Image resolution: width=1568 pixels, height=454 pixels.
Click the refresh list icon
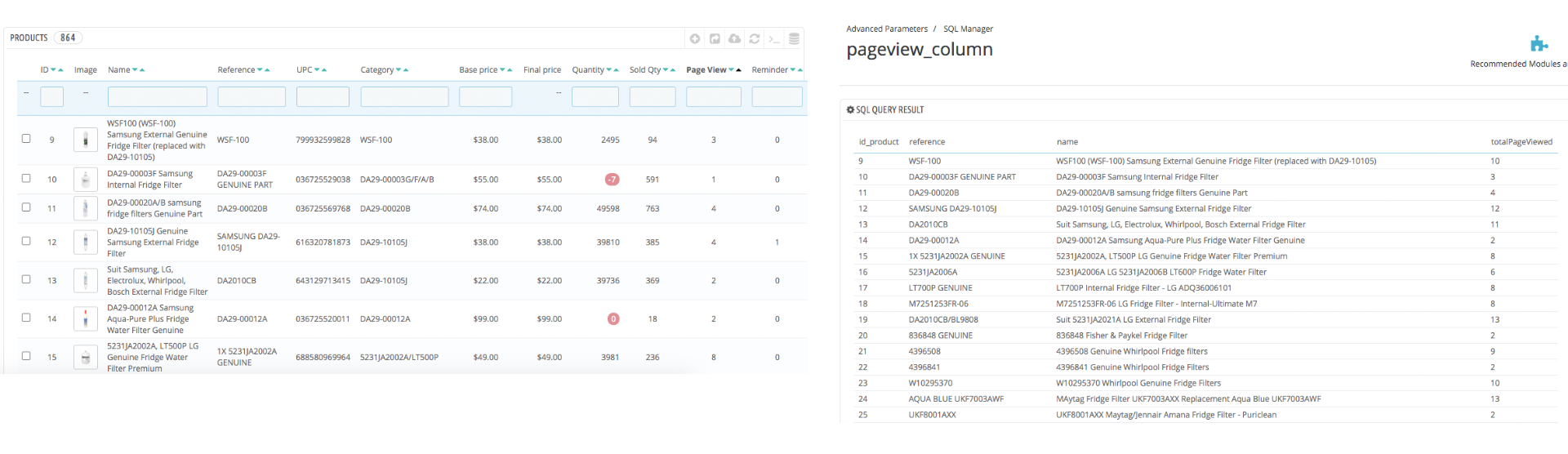tap(755, 38)
